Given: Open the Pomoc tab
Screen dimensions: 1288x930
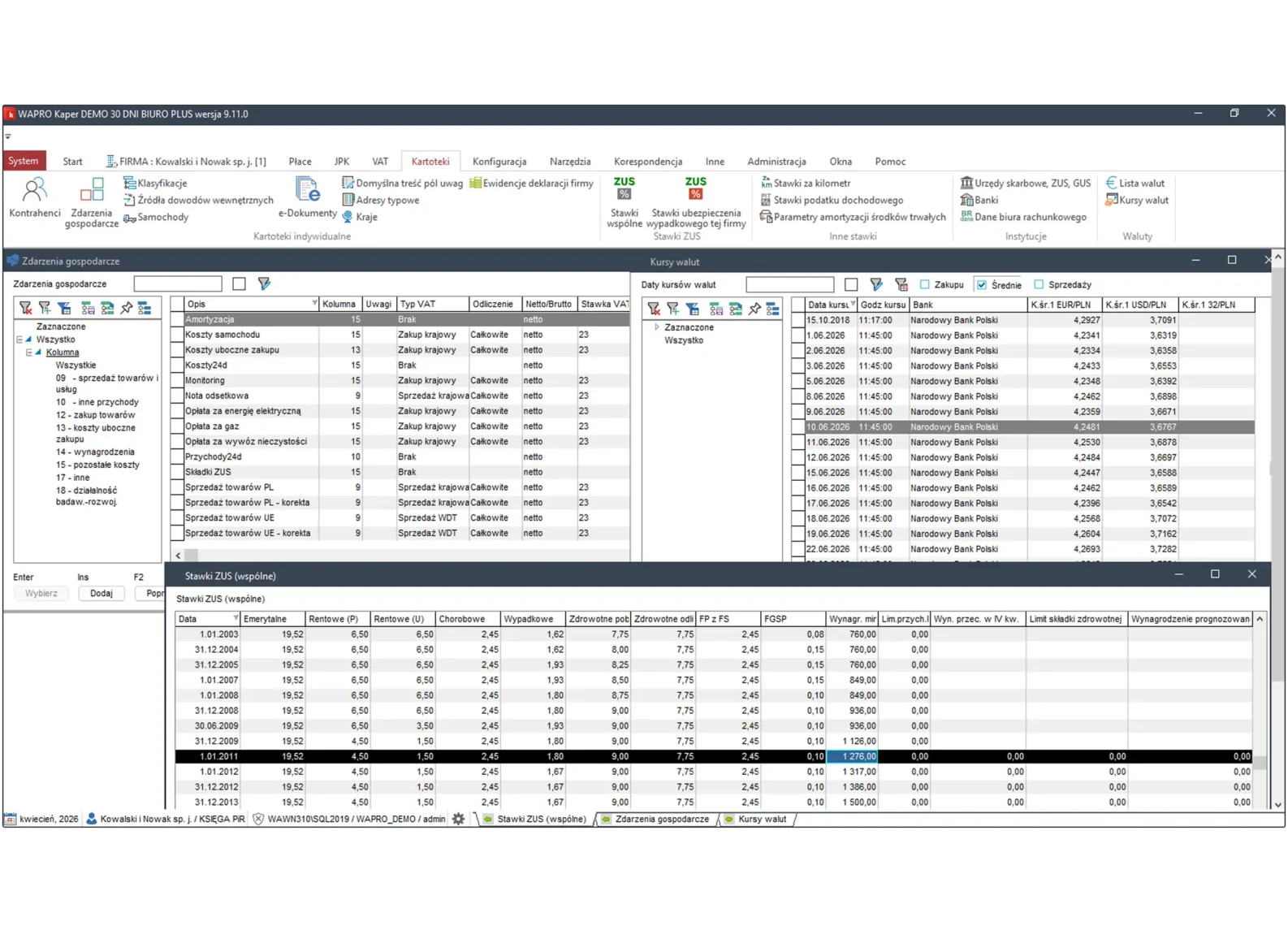Looking at the screenshot, I should point(890,162).
